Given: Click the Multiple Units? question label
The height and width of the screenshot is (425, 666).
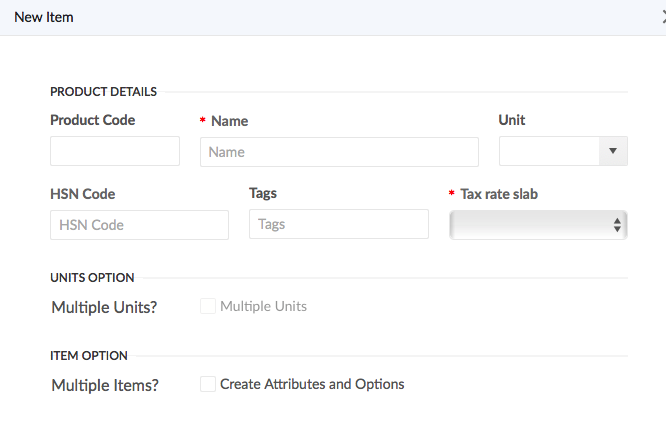Looking at the screenshot, I should pos(104,307).
